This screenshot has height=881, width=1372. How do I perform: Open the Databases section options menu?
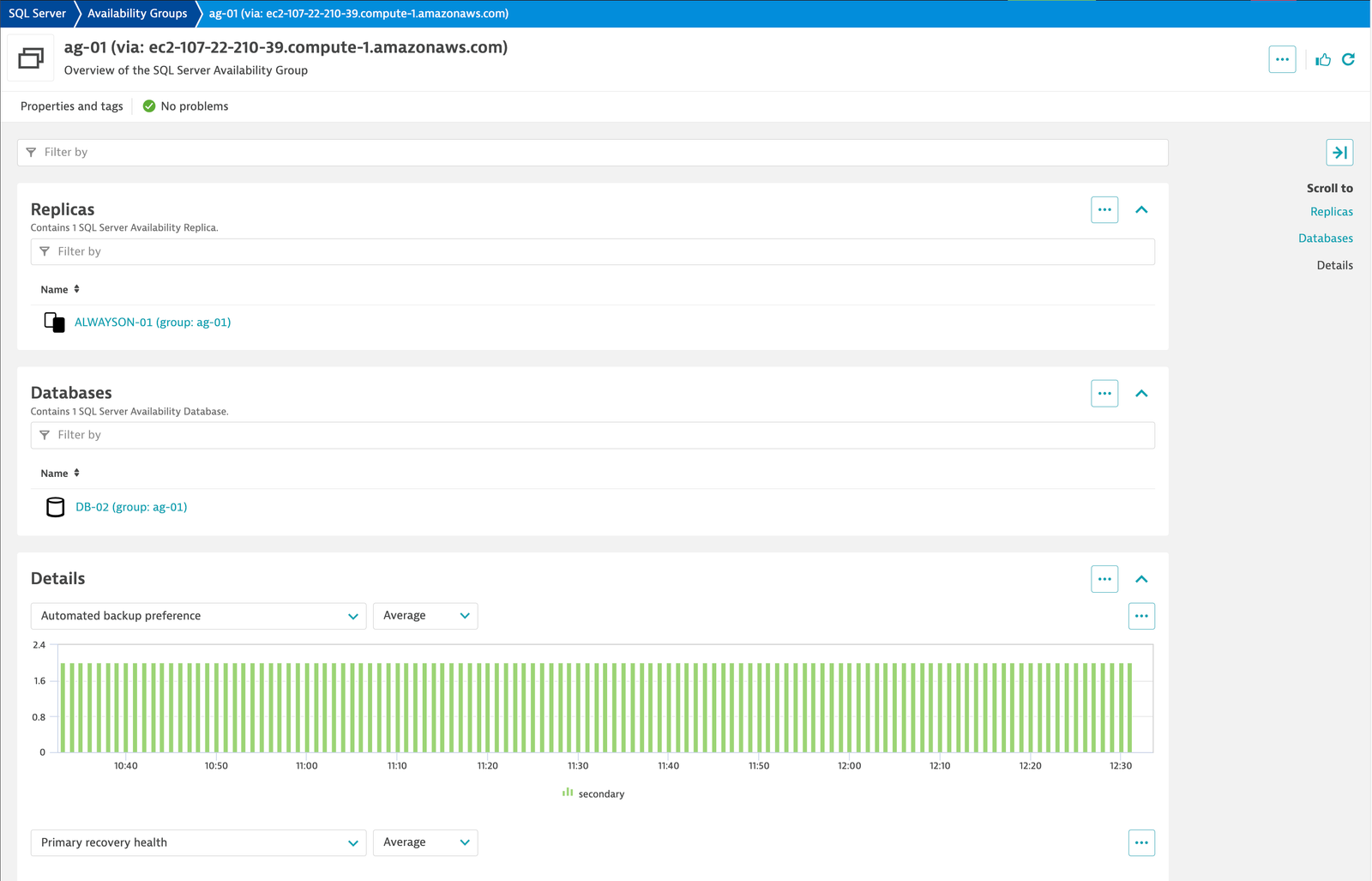1104,393
